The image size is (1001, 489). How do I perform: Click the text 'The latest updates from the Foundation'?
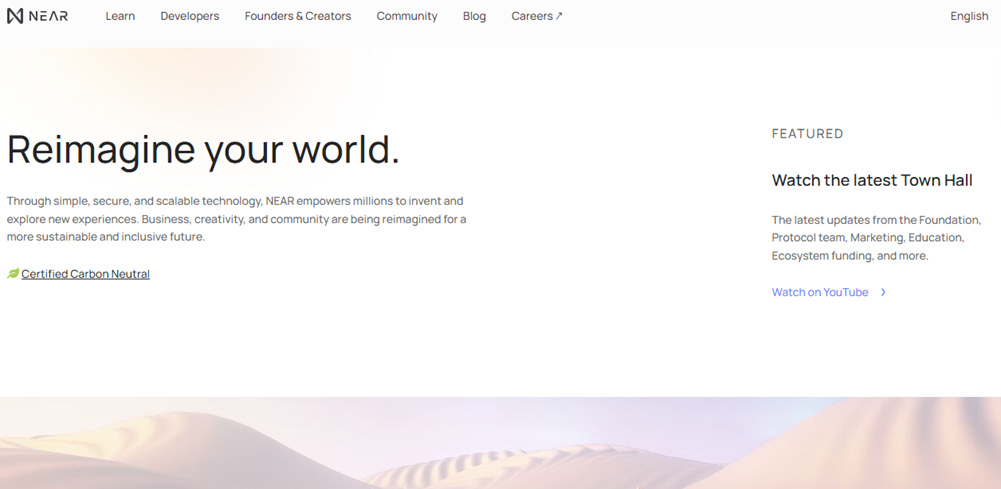(876, 220)
